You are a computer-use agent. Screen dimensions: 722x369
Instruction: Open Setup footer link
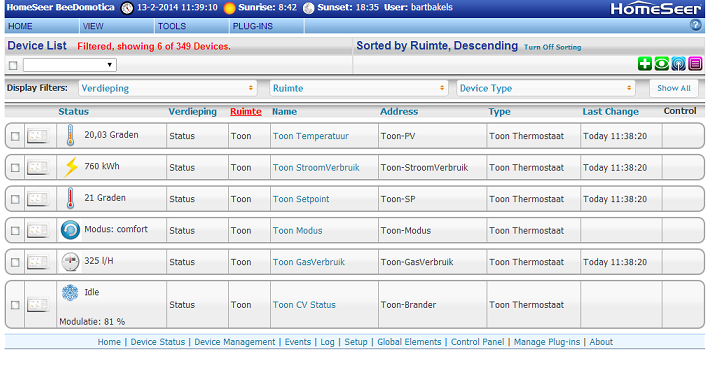coord(356,342)
